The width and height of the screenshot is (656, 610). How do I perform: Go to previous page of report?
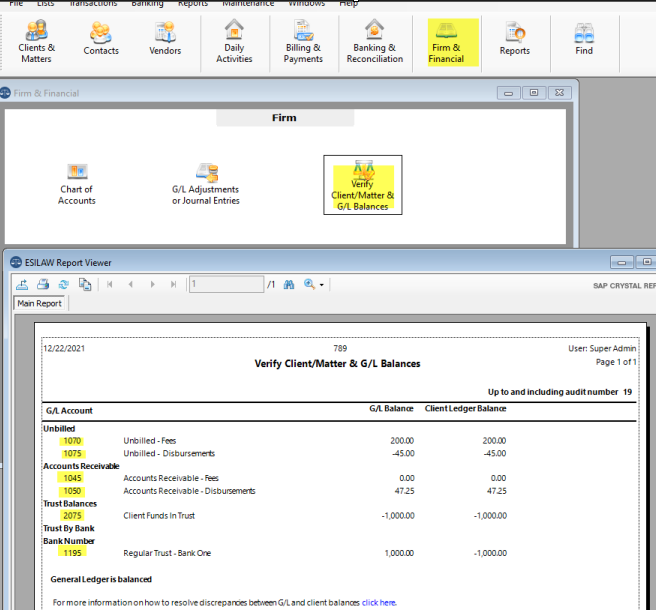click(x=131, y=284)
